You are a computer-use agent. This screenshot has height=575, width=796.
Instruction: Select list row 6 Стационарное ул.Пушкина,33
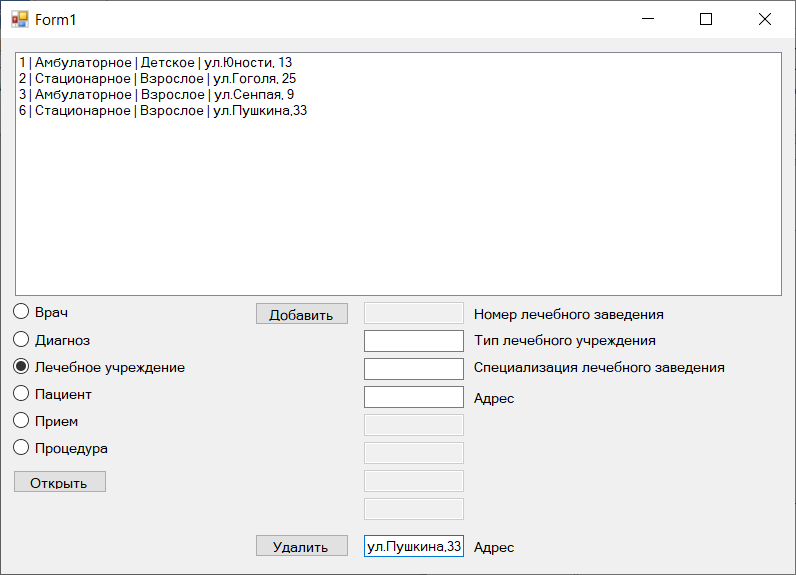[398, 111]
